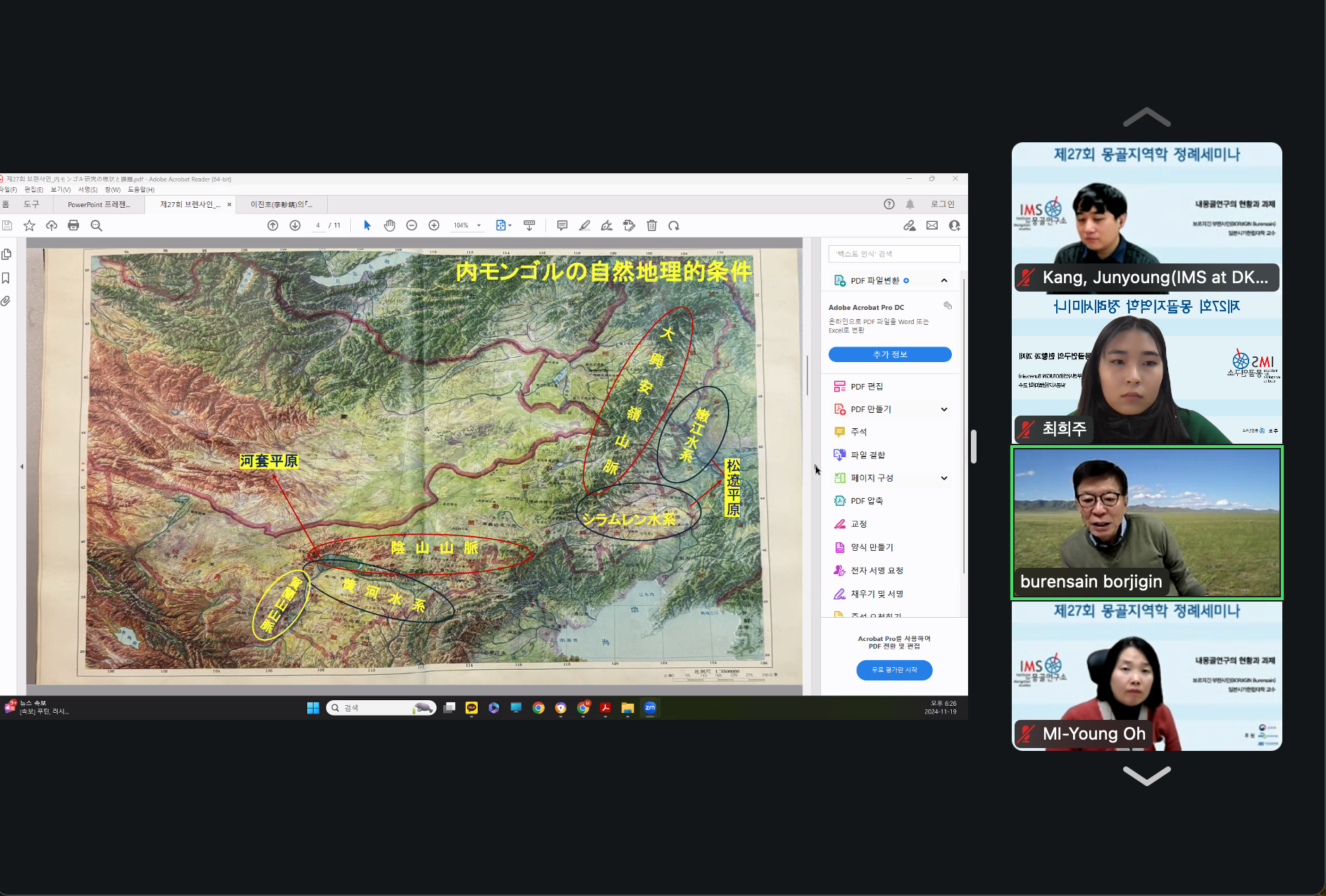This screenshot has width=1326, height=896.
Task: Open Acrobat help question mark icon
Action: pos(889,204)
